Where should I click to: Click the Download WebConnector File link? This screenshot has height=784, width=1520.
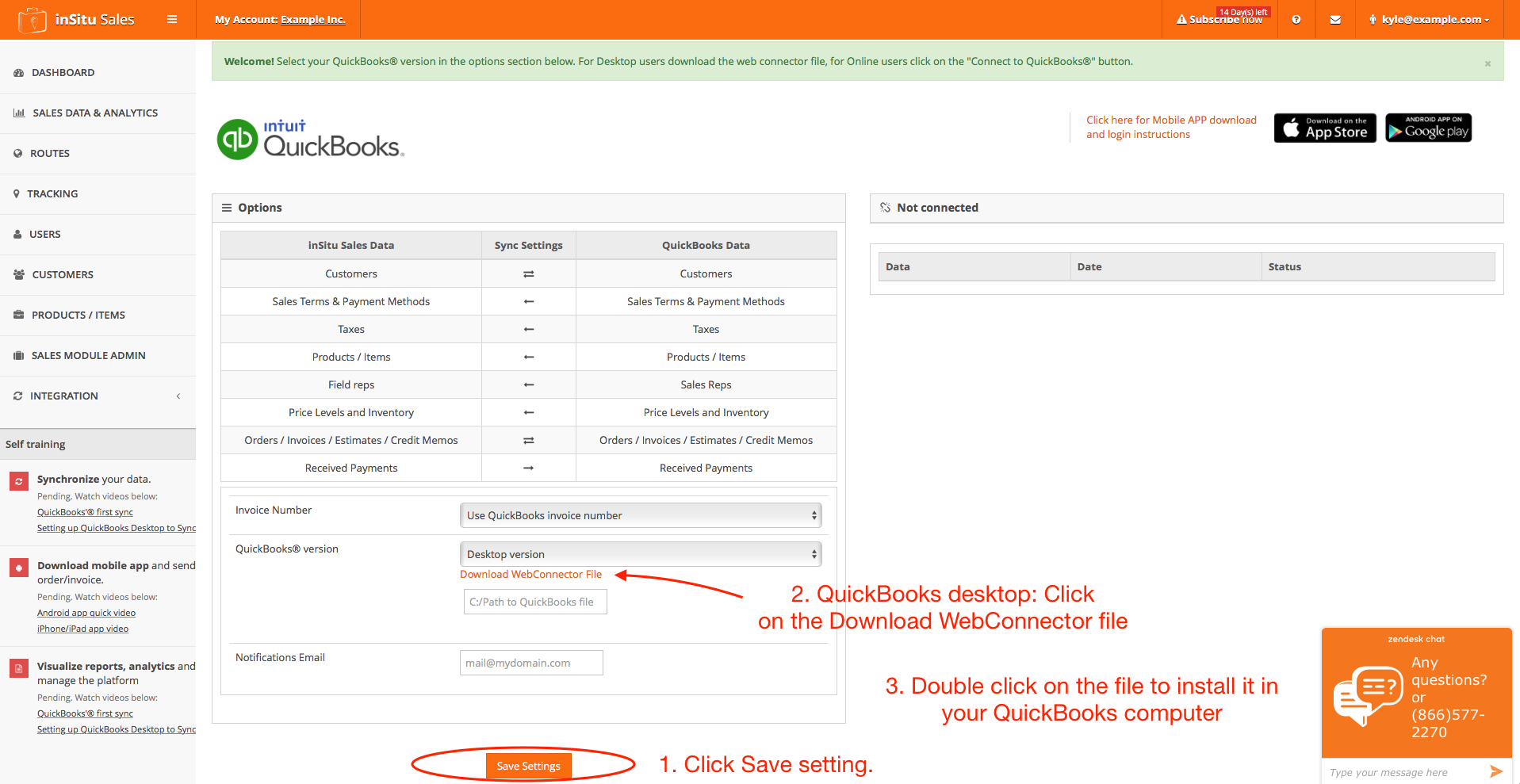[x=530, y=575]
